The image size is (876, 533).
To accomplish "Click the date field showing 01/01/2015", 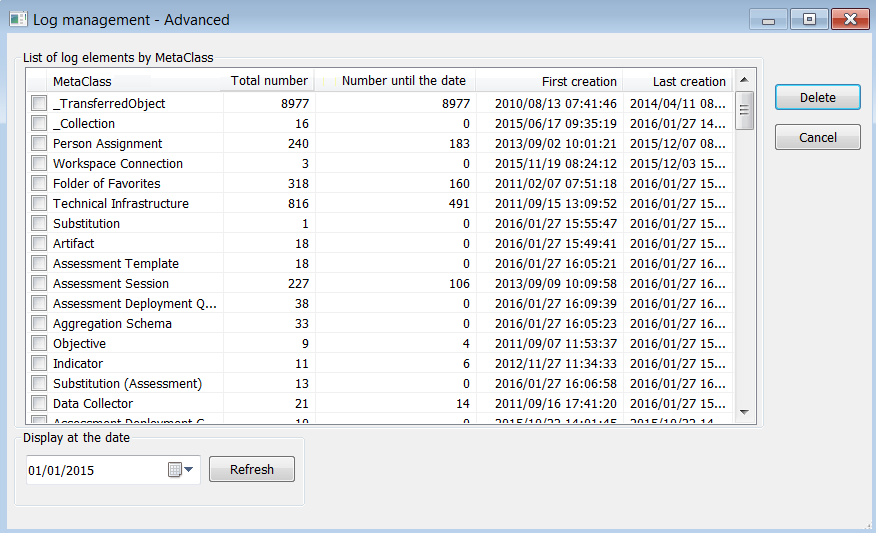I will coord(95,470).
